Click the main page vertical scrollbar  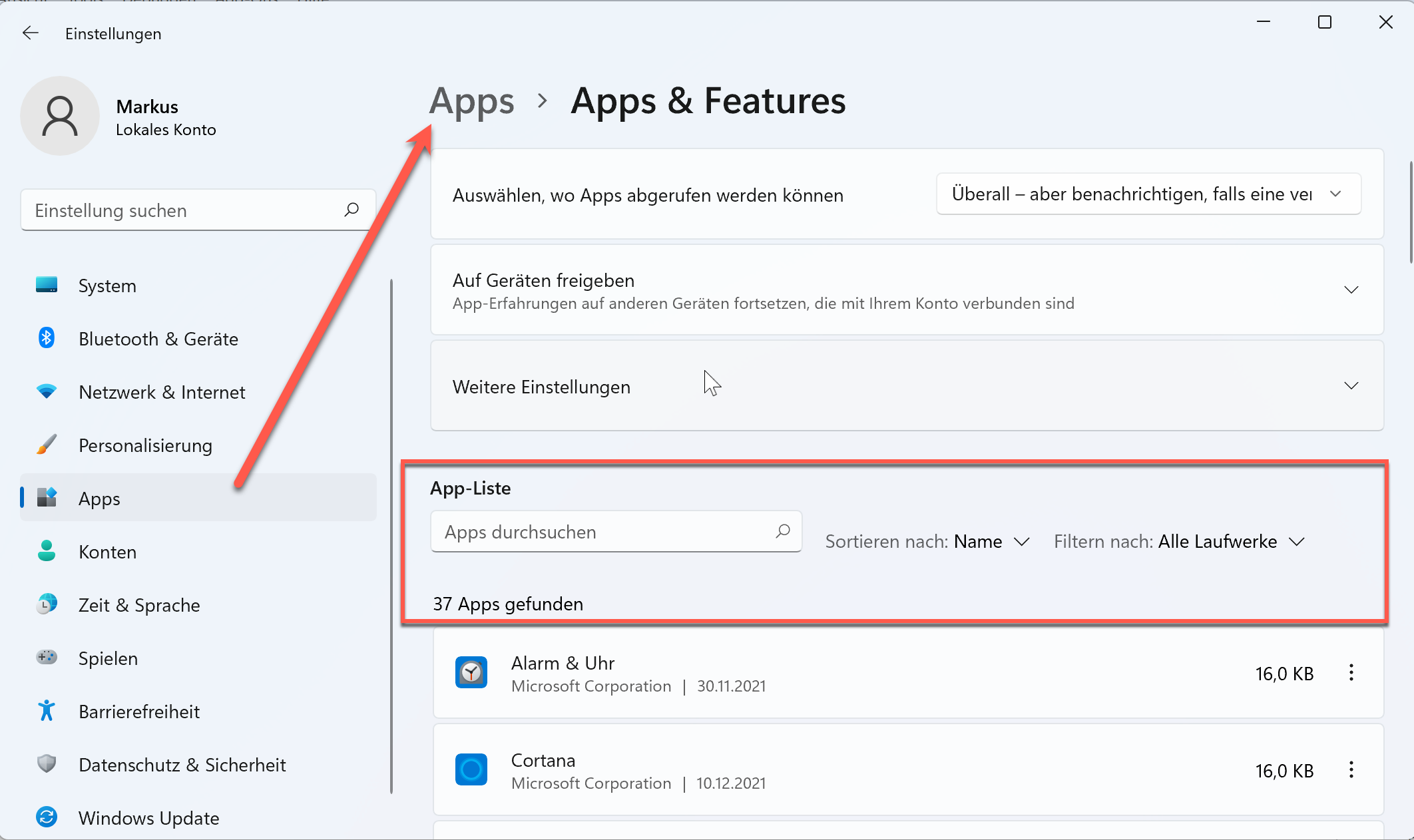pos(1410,213)
